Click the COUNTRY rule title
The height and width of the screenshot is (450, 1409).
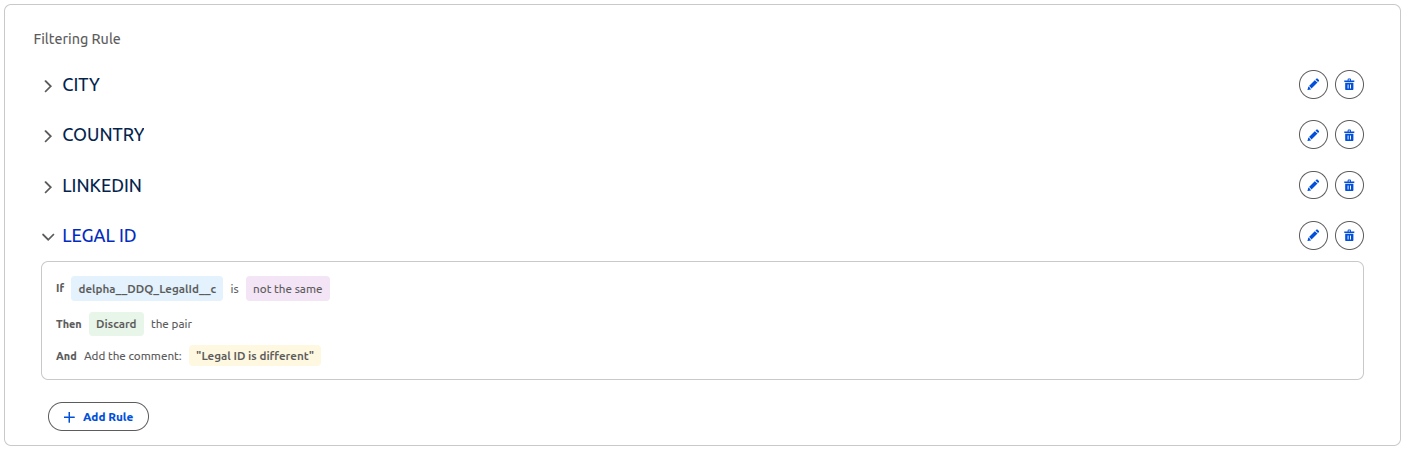pos(103,135)
